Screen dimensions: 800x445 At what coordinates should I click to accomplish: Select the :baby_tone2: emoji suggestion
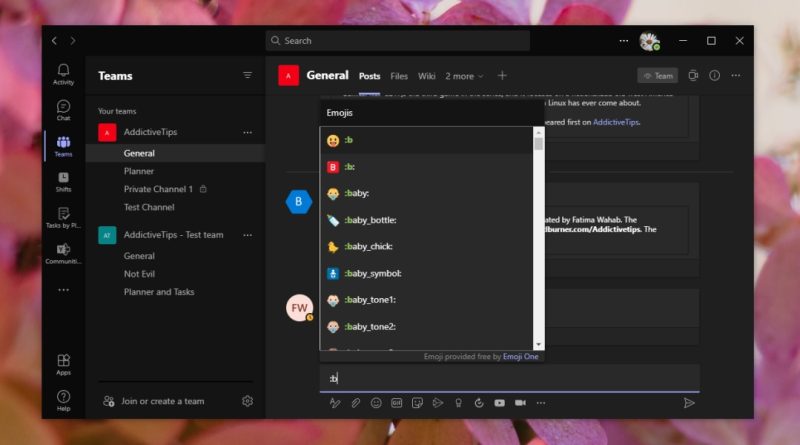(x=426, y=327)
